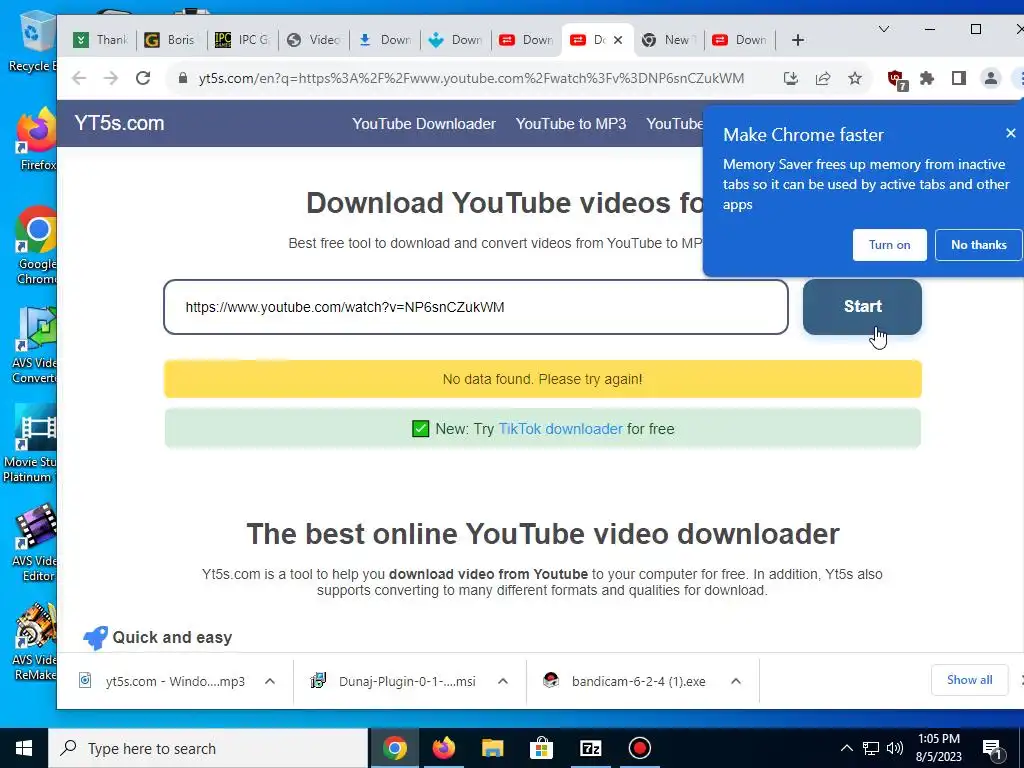Click Show all downloads button
Image resolution: width=1024 pixels, height=768 pixels.
(969, 680)
